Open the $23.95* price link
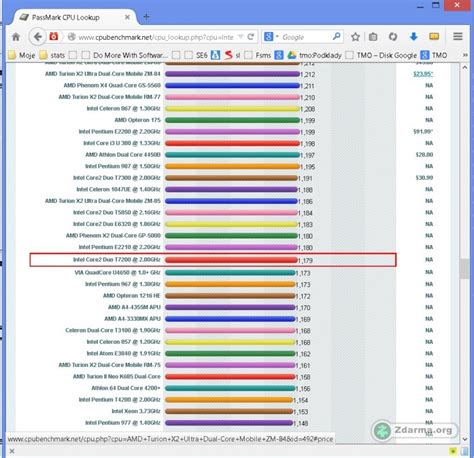 pyautogui.click(x=423, y=74)
